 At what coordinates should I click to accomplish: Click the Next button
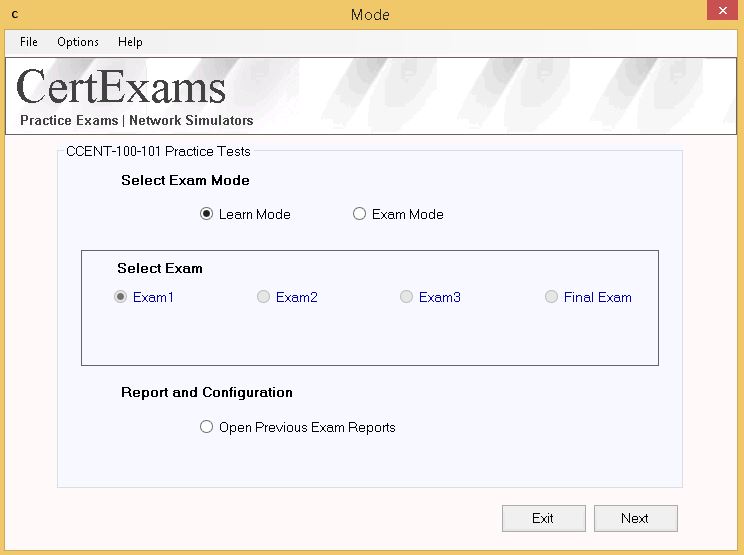click(635, 518)
